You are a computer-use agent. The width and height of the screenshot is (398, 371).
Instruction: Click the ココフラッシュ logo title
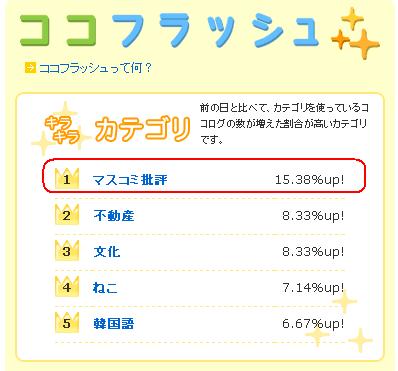coord(169,30)
